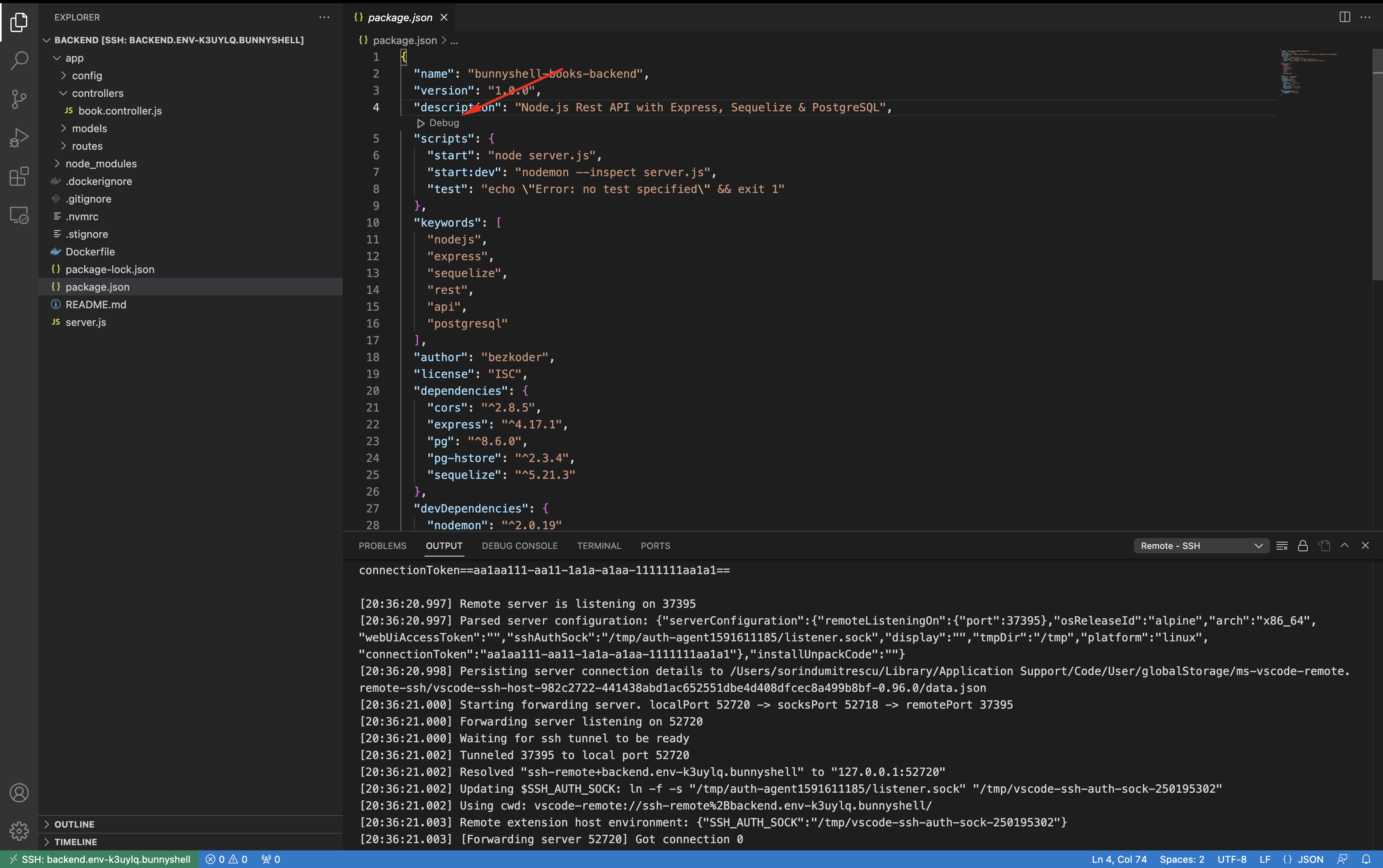1383x868 pixels.
Task: Open the Remote - SSH output channel dropdown
Action: [1201, 546]
